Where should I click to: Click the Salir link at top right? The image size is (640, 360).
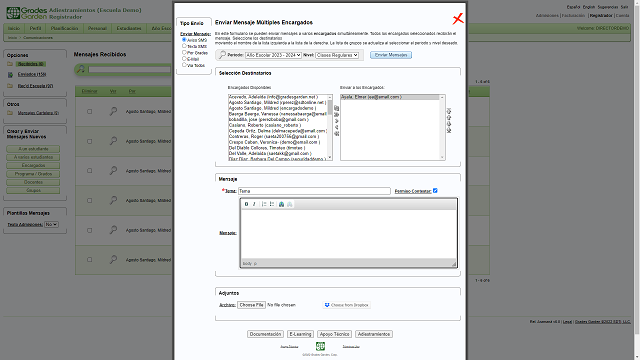624,7
